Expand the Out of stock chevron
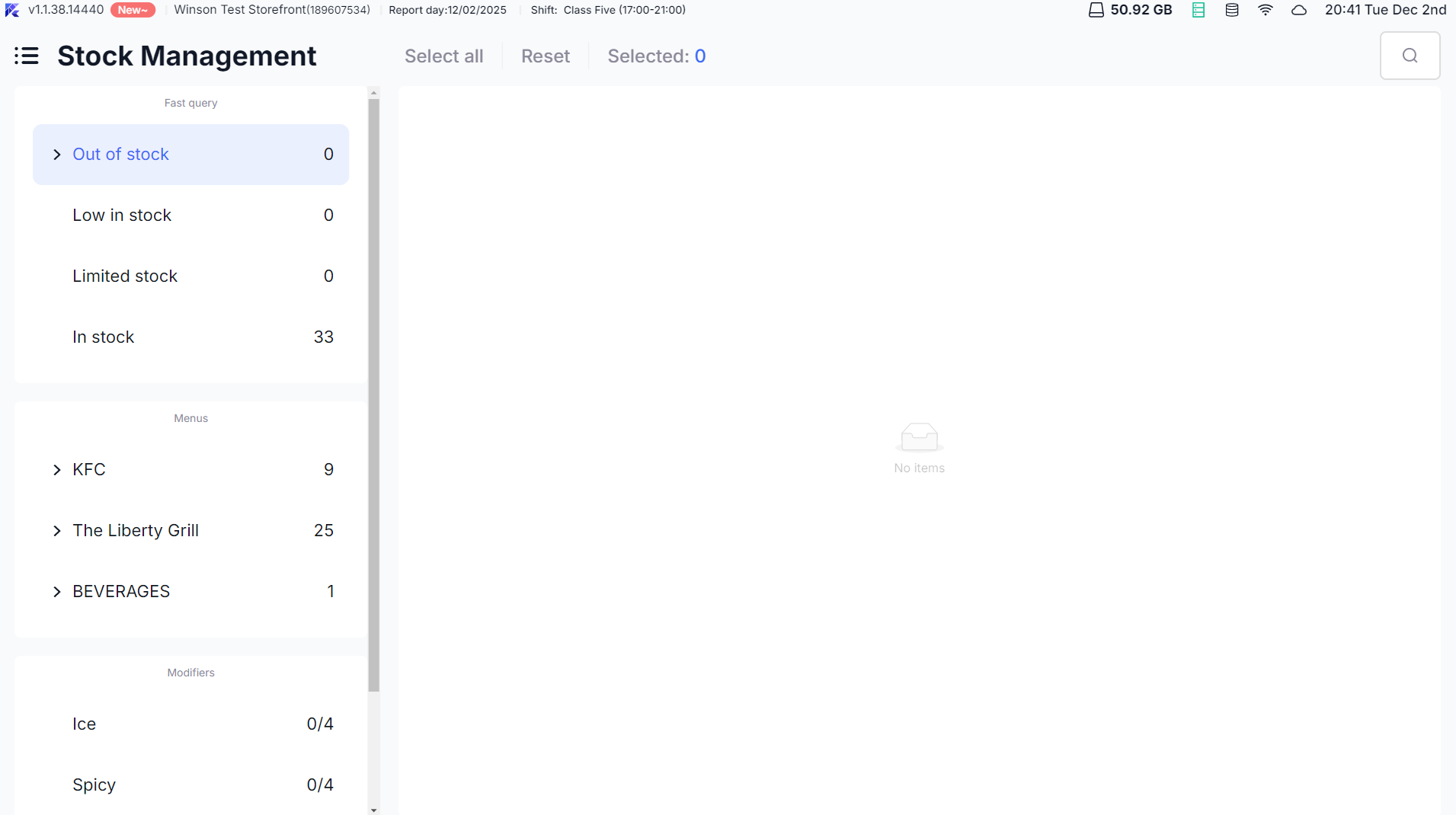This screenshot has width=1456, height=815. coord(57,155)
